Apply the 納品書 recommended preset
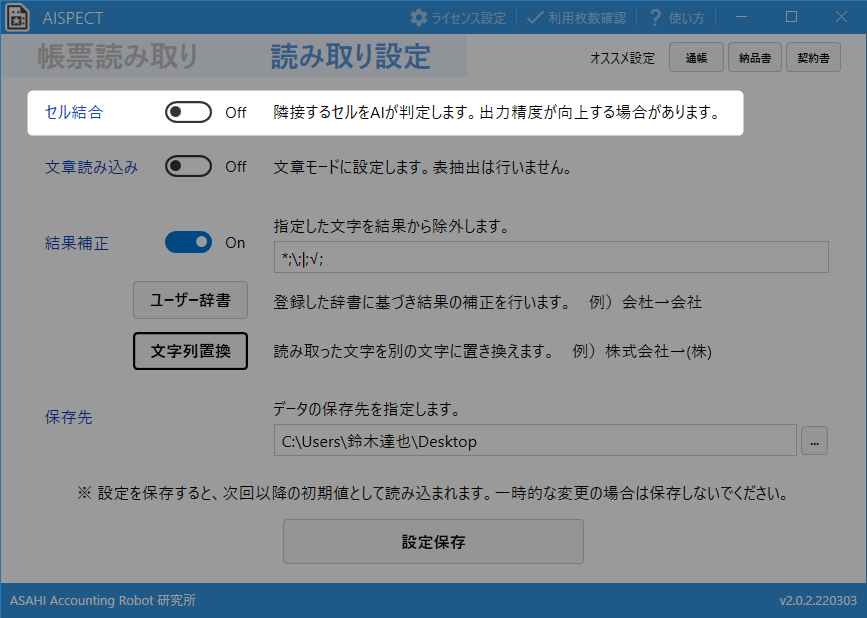This screenshot has height=618, width=867. (755, 58)
